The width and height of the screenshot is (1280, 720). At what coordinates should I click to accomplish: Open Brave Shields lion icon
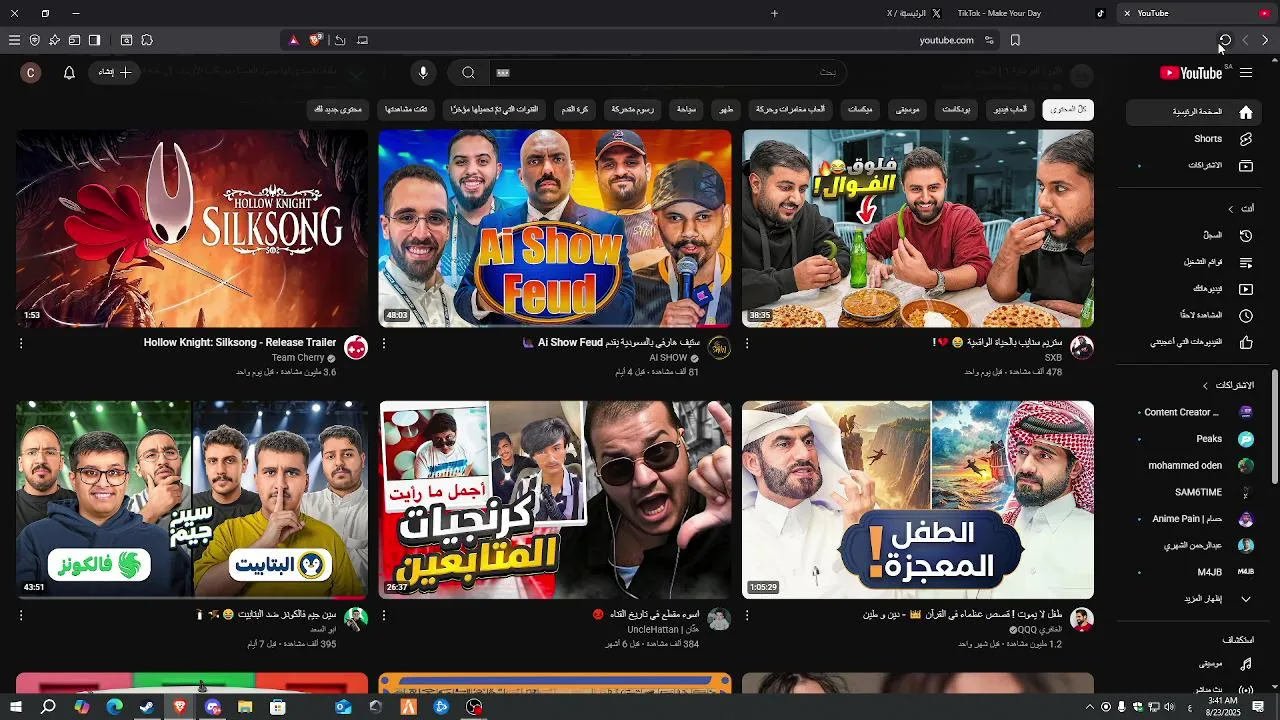(x=316, y=40)
